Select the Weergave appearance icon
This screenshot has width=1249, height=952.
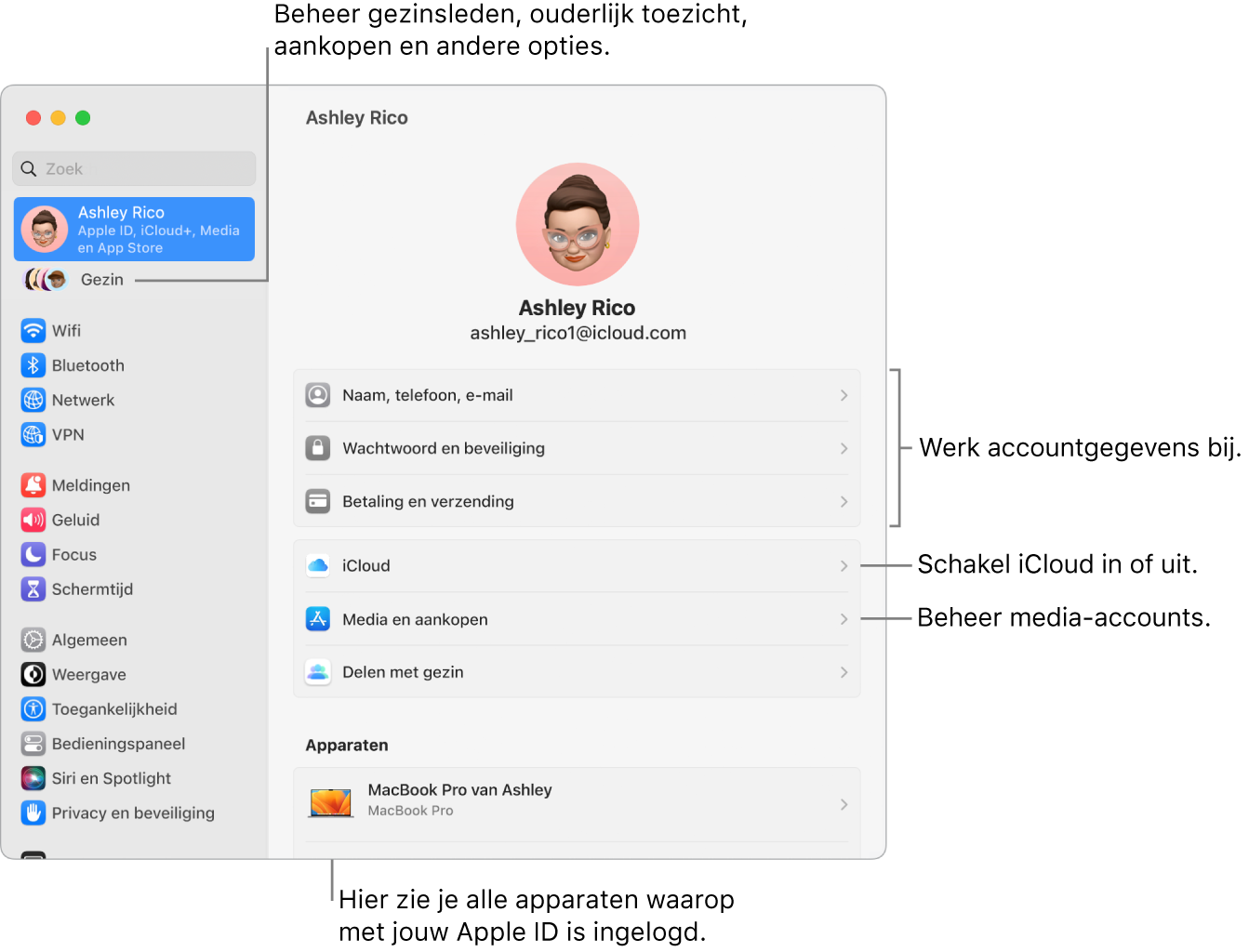(x=33, y=674)
